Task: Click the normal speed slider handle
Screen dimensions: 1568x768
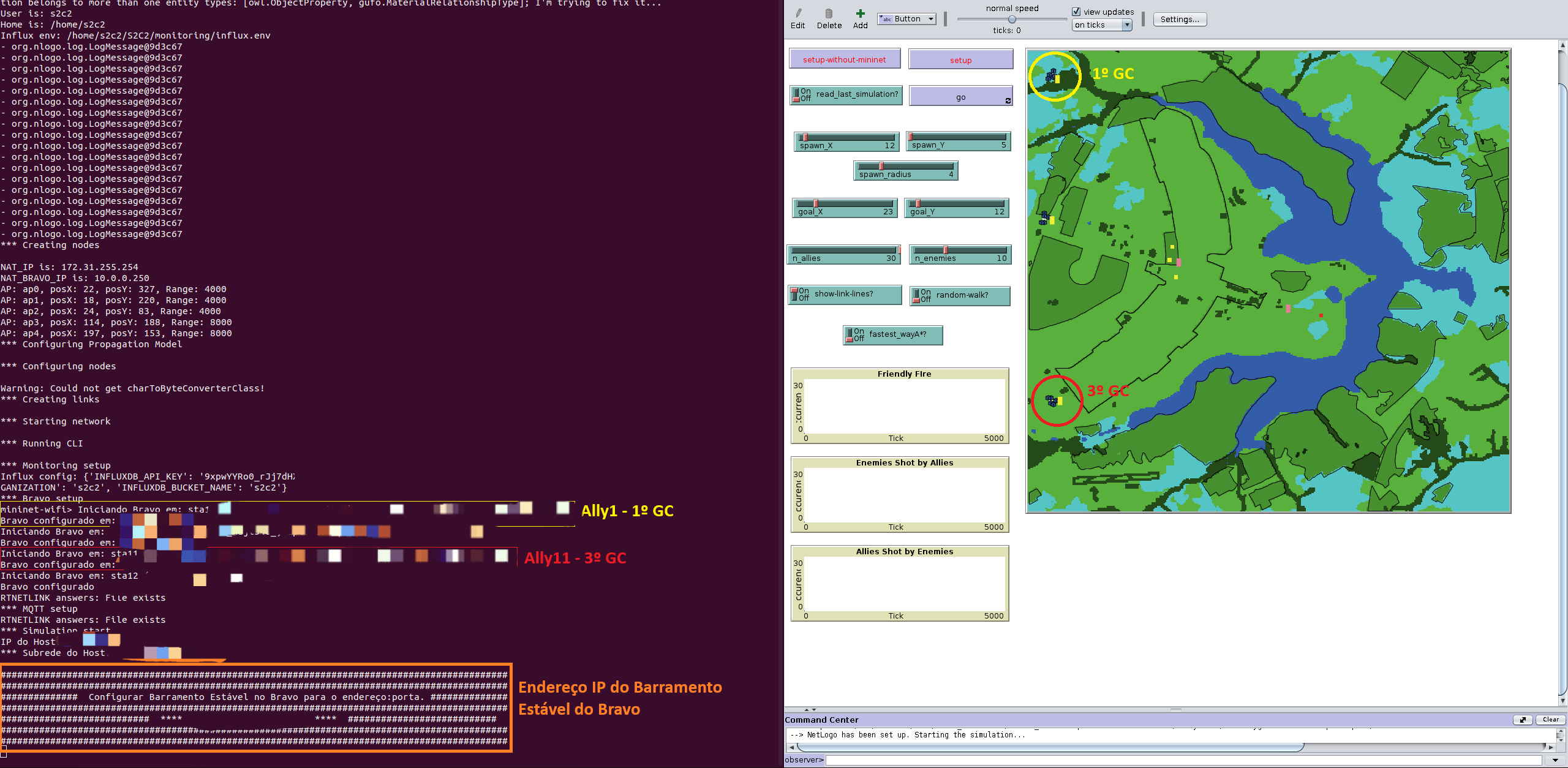Action: (1012, 20)
